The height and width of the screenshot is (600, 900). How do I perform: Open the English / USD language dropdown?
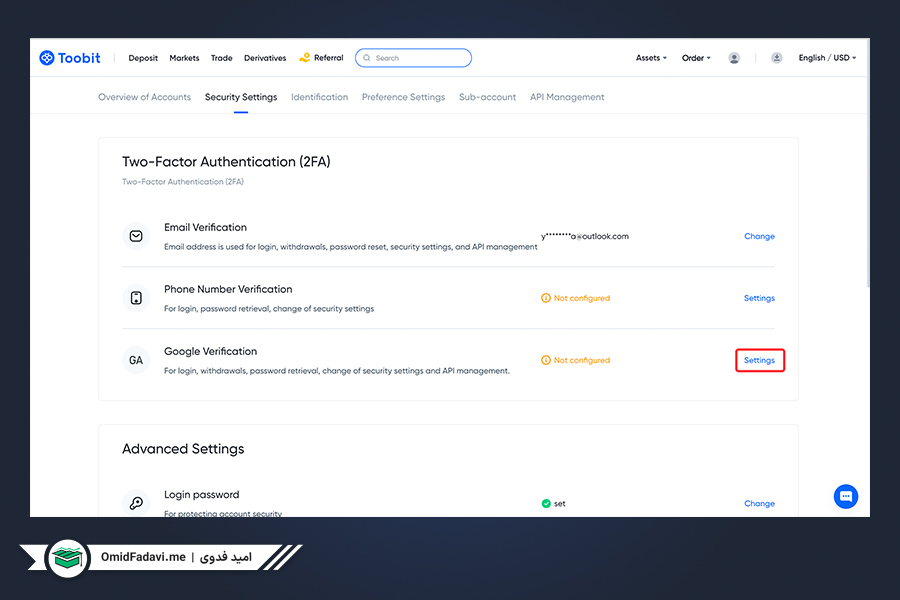coord(827,58)
